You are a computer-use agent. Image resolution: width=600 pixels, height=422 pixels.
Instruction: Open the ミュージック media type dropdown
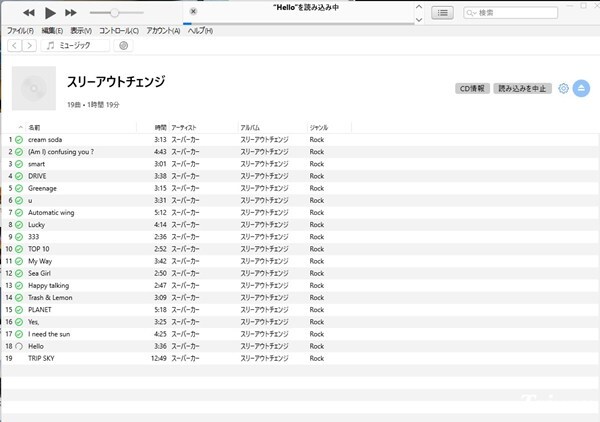(x=75, y=46)
